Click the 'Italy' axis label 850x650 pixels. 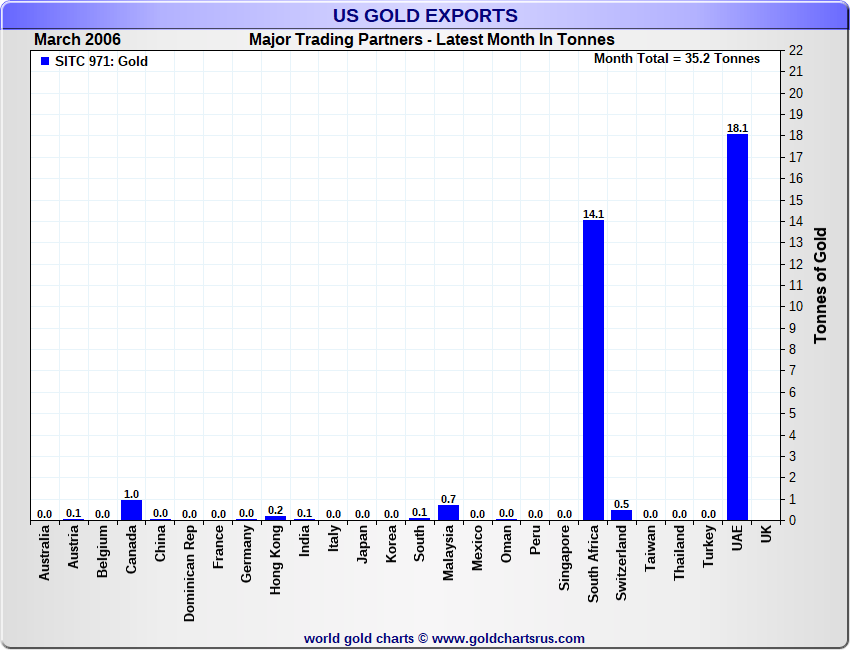333,538
